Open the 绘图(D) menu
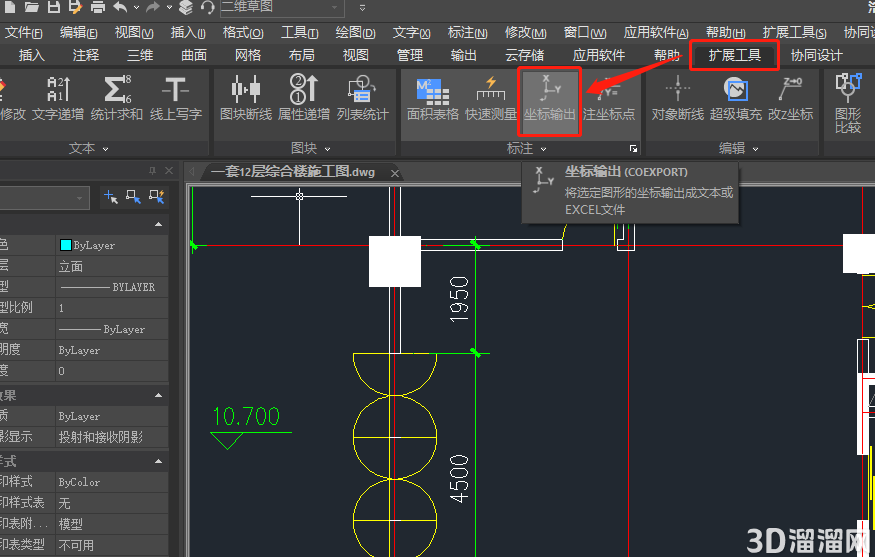Screen dimensions: 875x557 coord(355,33)
